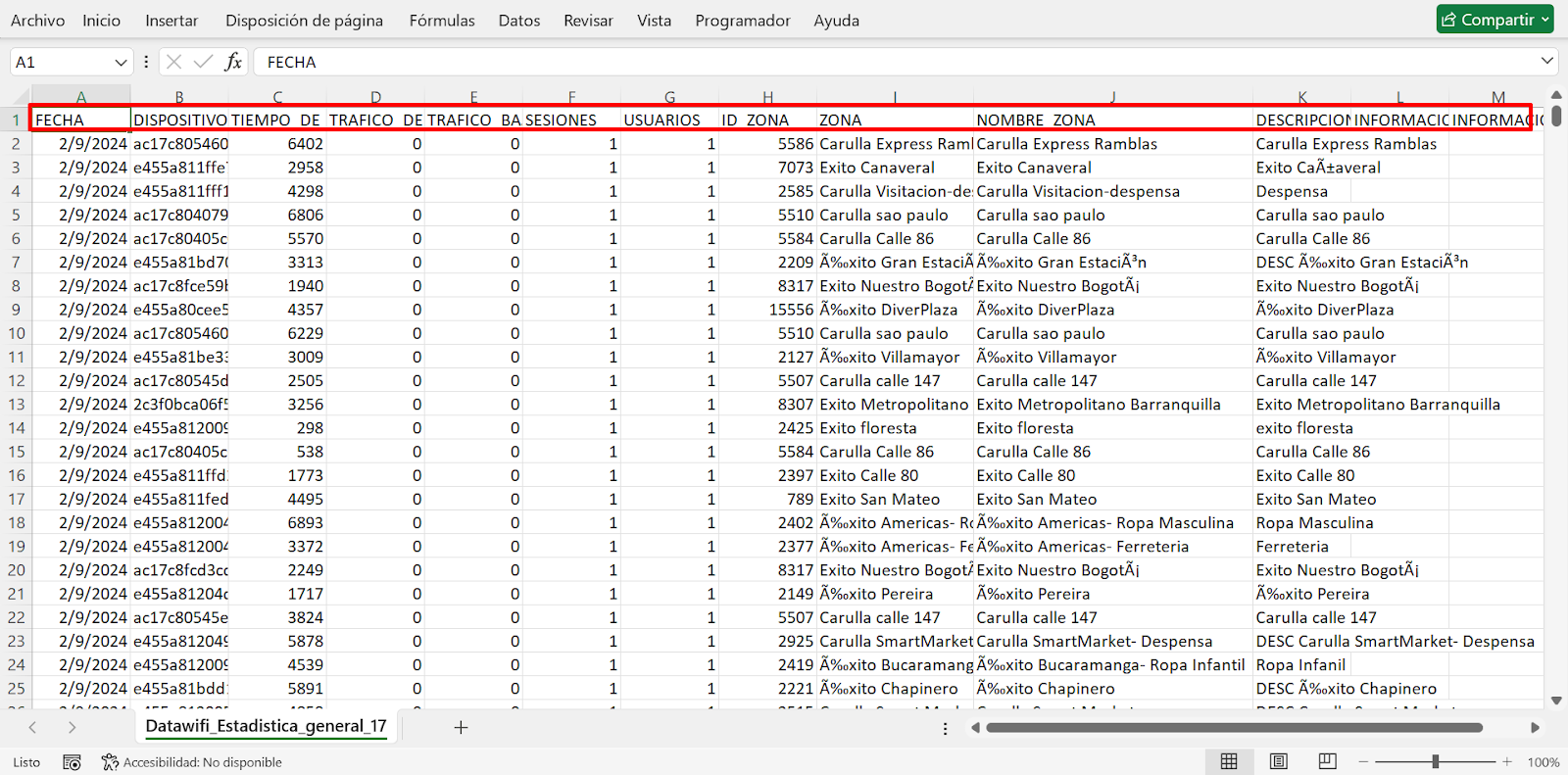Click the confirm entry checkmark icon
1568x775 pixels.
(x=203, y=62)
